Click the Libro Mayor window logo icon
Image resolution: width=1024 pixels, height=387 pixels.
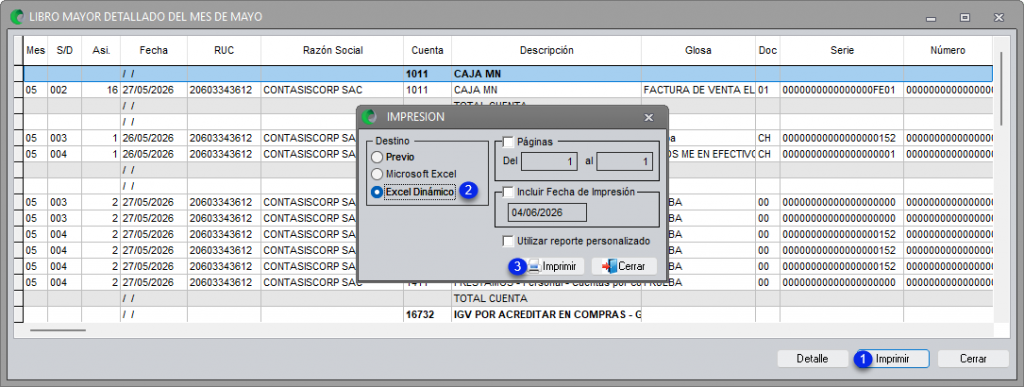coord(18,16)
